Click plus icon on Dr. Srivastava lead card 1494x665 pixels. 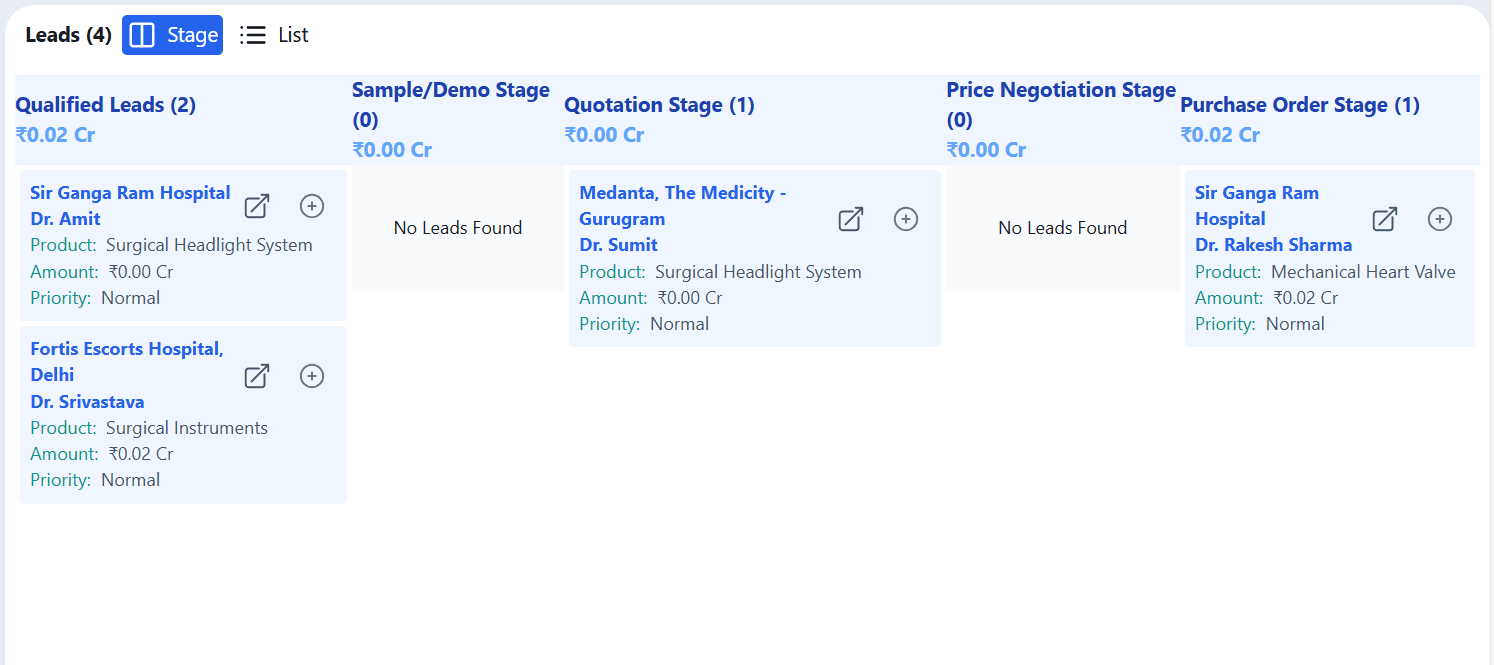click(312, 376)
